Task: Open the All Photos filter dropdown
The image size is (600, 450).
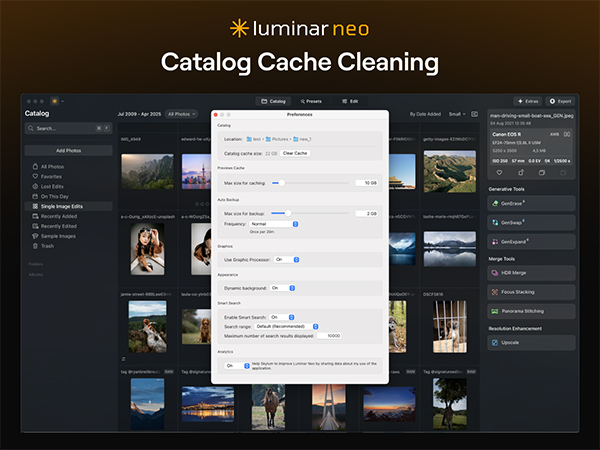Action: pyautogui.click(x=182, y=114)
